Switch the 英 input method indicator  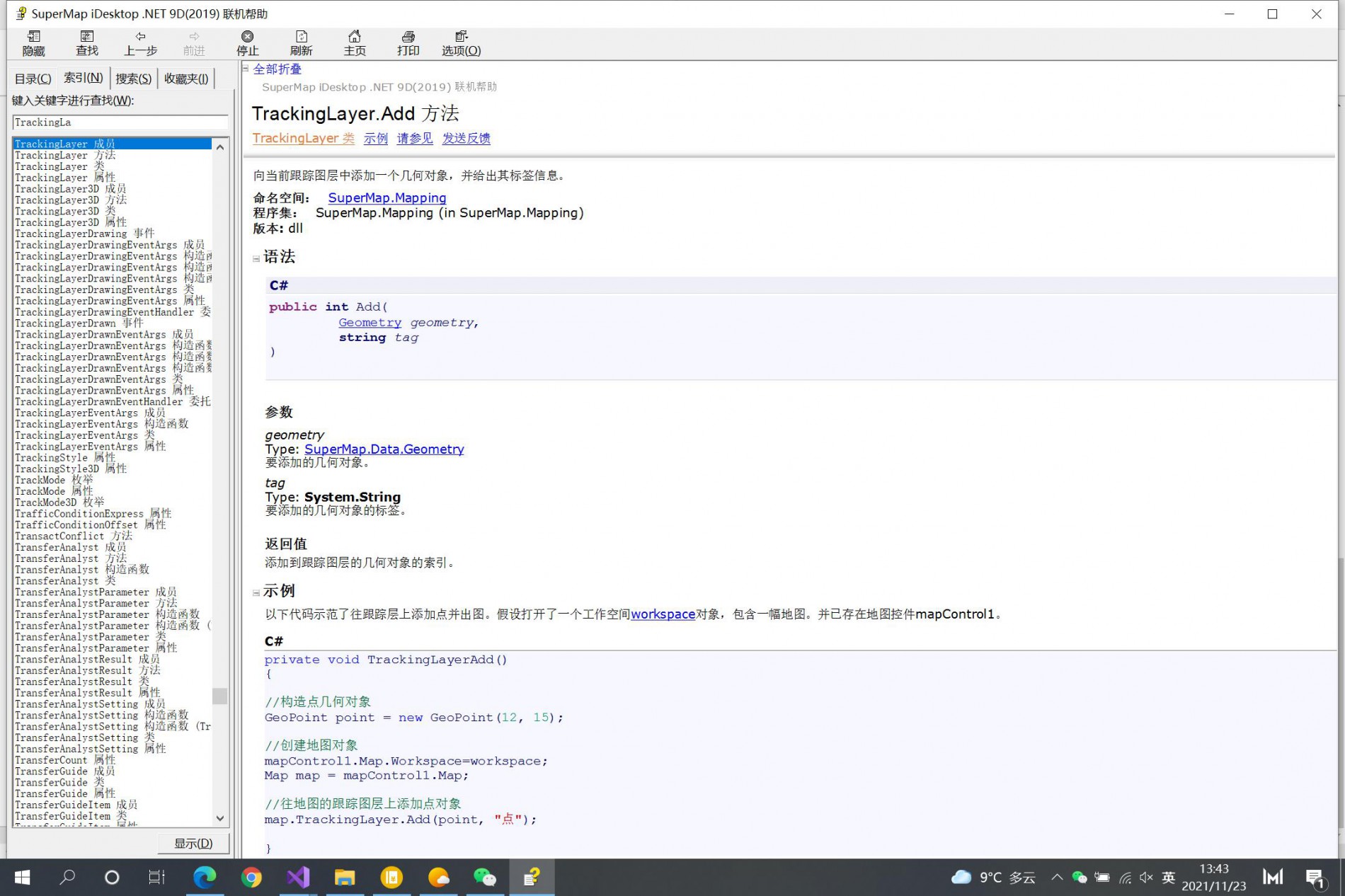tap(1169, 878)
